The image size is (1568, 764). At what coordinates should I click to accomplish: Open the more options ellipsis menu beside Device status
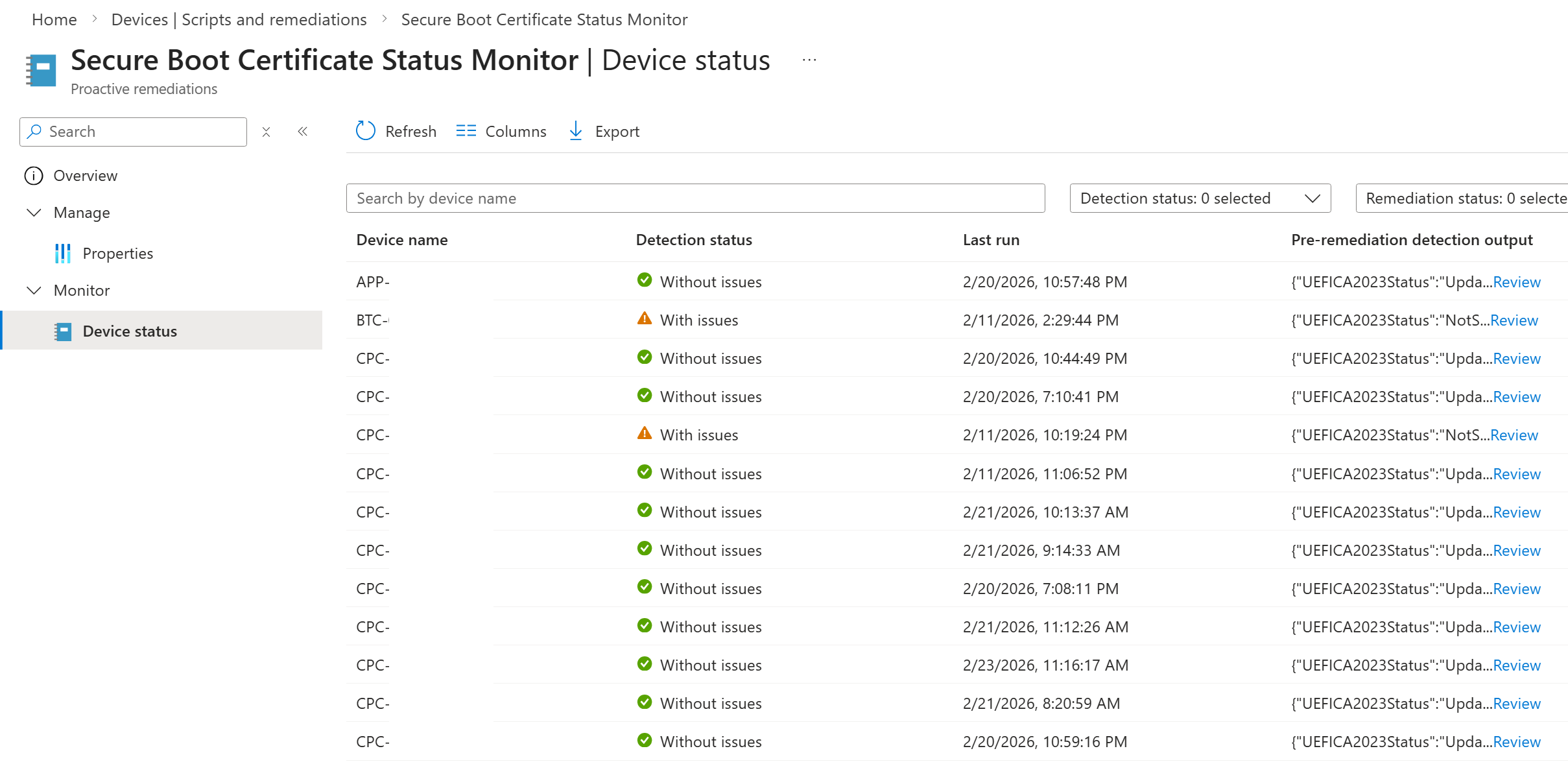(808, 59)
